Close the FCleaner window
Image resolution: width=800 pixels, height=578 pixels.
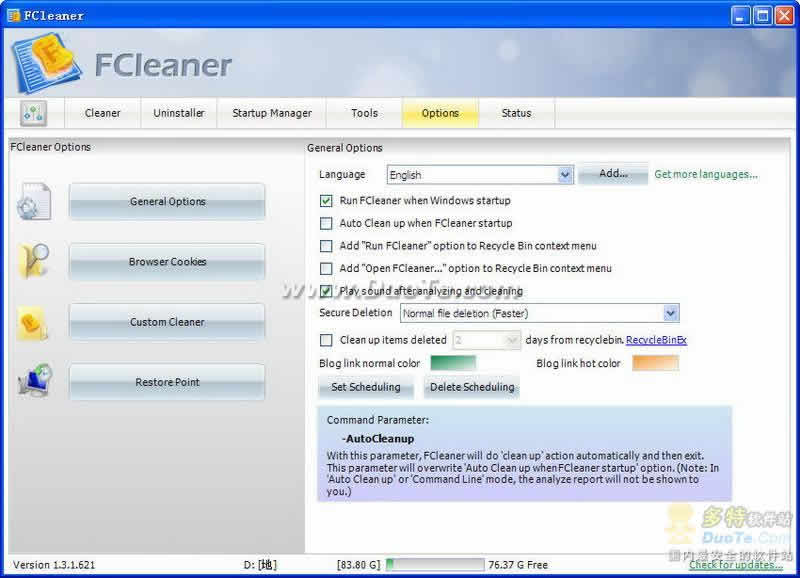click(x=784, y=16)
